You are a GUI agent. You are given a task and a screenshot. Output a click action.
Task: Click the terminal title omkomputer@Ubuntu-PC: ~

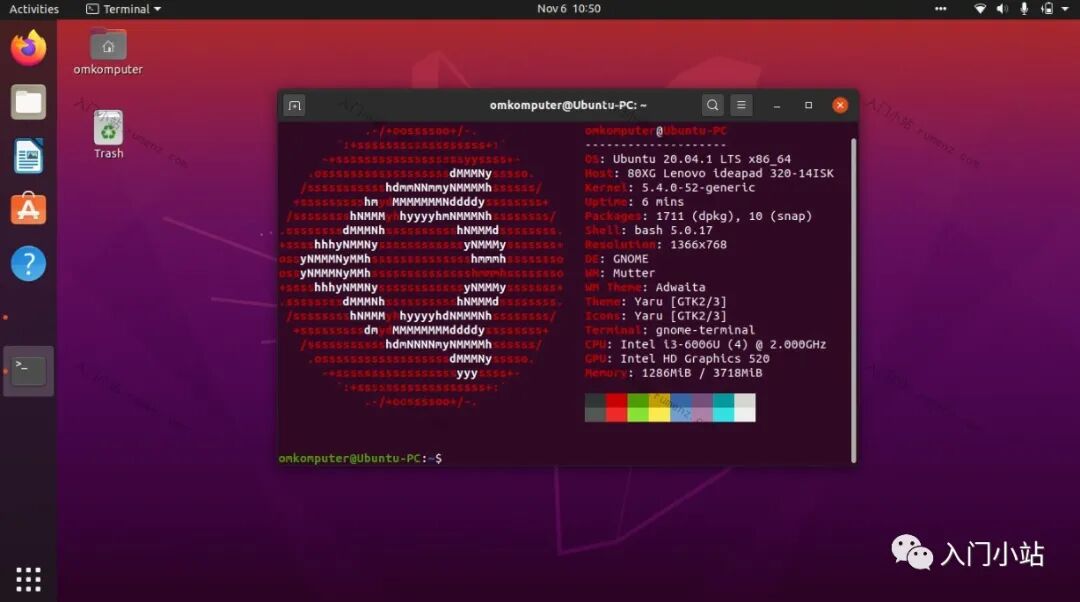(x=568, y=105)
